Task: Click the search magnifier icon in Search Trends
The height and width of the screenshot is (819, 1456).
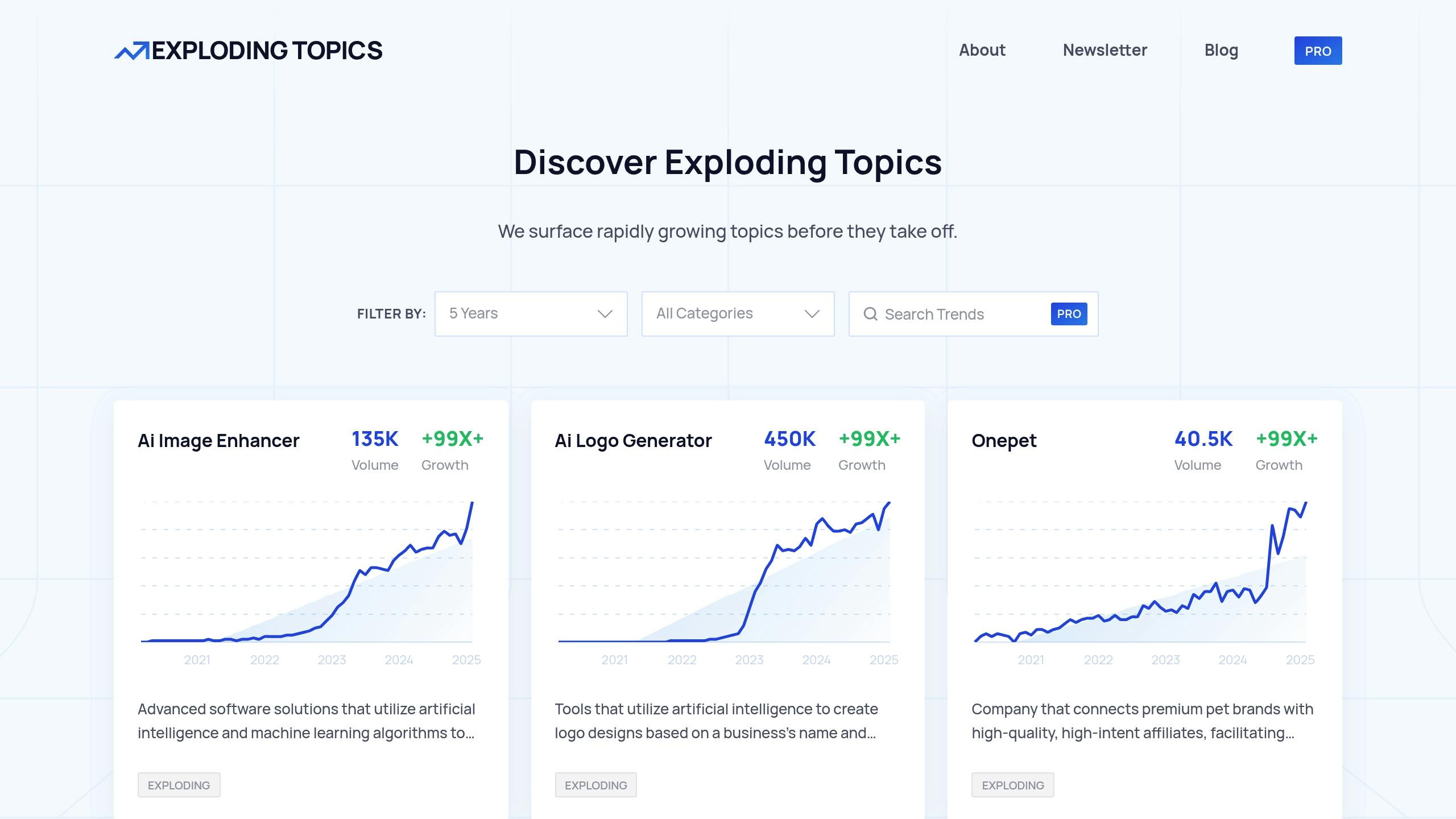Action: click(870, 314)
